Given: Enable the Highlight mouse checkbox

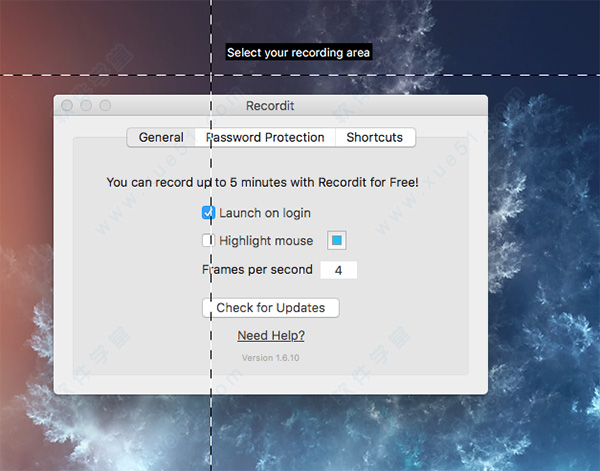Looking at the screenshot, I should coord(208,241).
